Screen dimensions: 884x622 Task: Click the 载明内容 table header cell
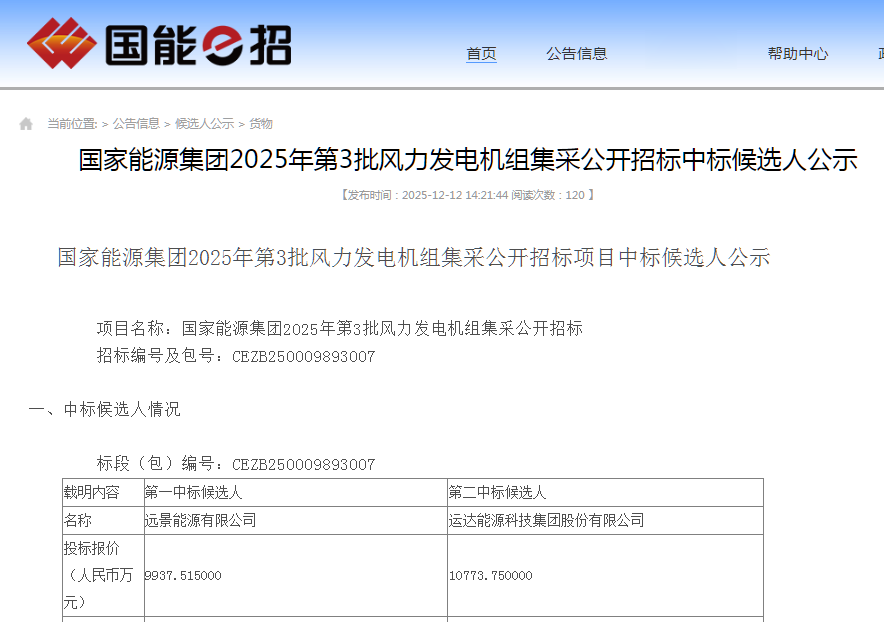tap(103, 492)
